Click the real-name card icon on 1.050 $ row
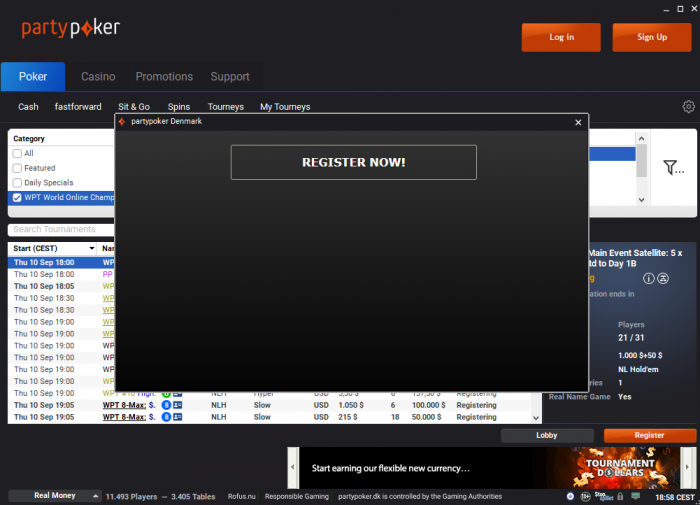This screenshot has width=700, height=505. pyautogui.click(x=178, y=405)
